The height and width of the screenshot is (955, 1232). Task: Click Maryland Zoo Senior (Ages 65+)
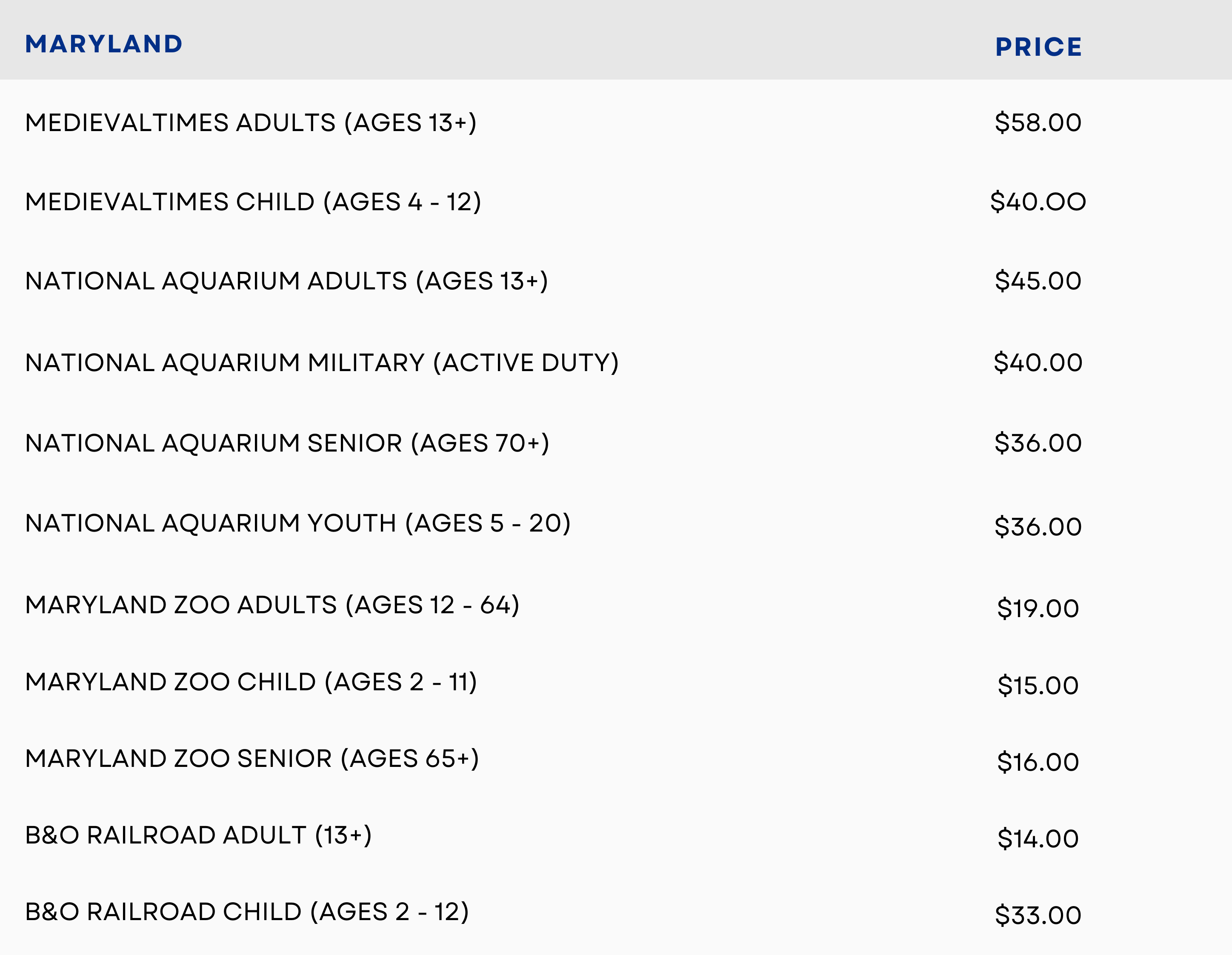[x=252, y=758]
